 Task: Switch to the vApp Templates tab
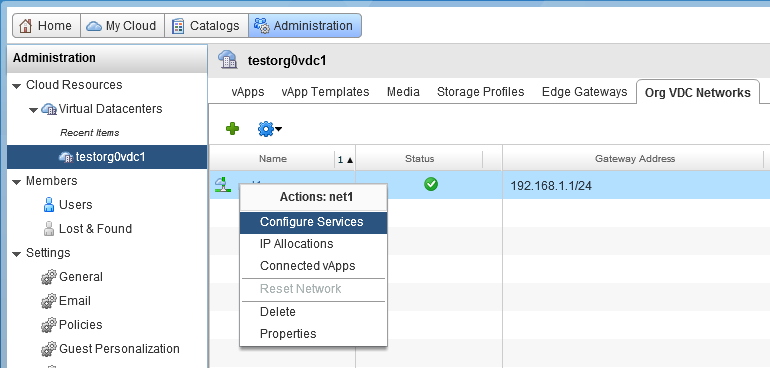(x=326, y=92)
